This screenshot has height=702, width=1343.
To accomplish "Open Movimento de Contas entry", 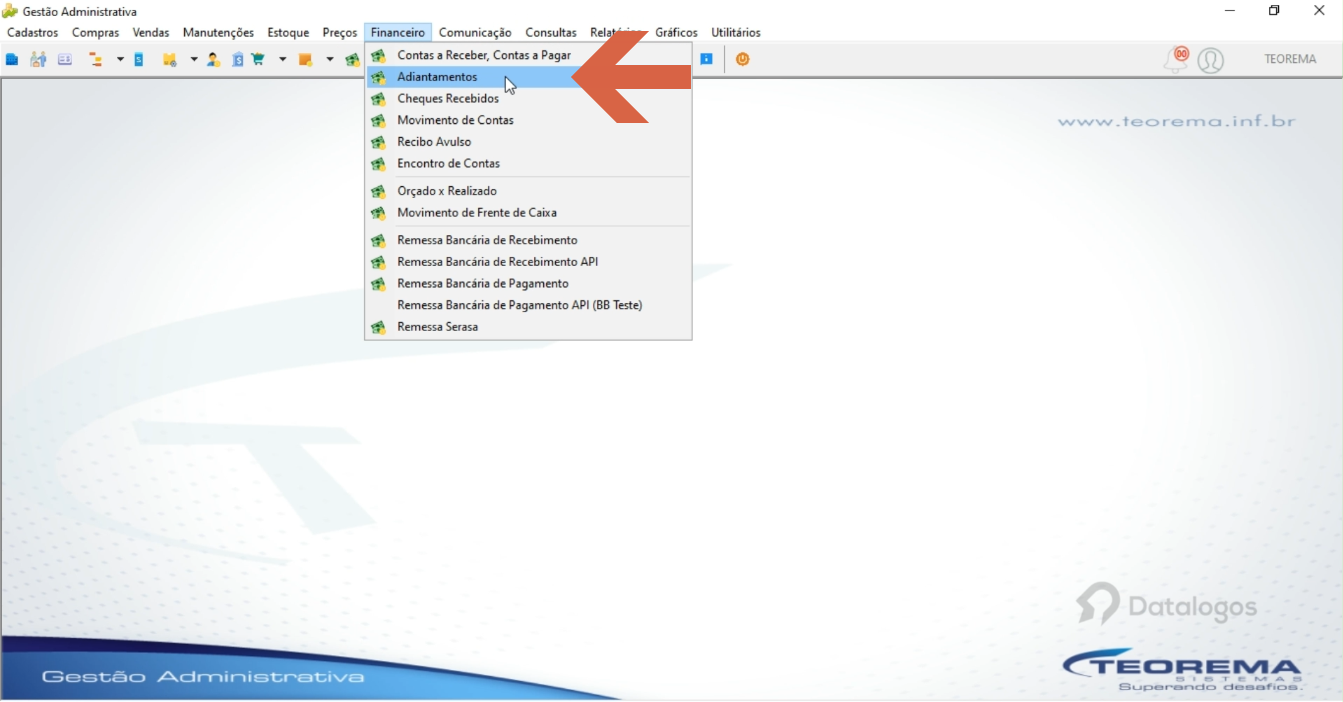I will click(x=528, y=120).
